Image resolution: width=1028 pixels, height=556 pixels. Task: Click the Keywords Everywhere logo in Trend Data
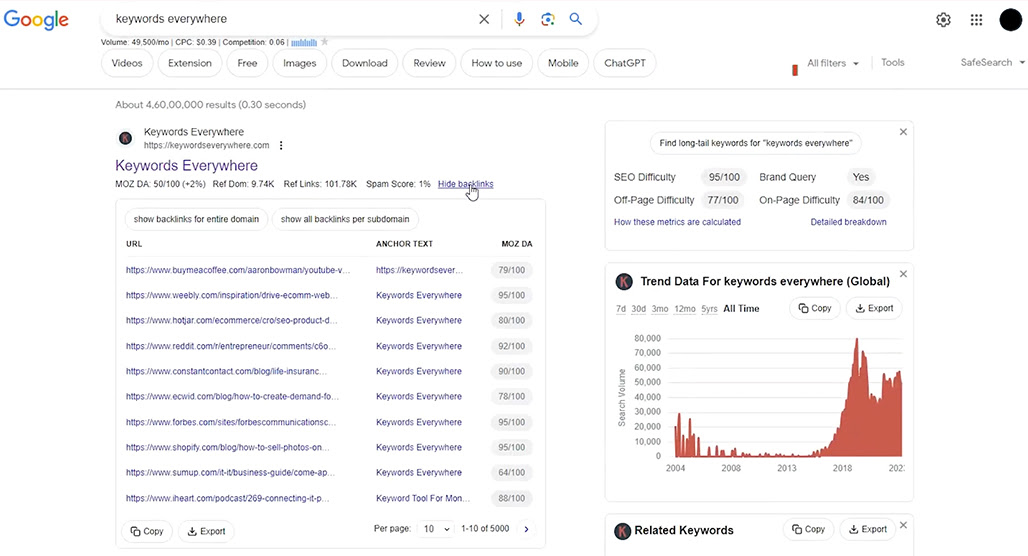pyautogui.click(x=623, y=282)
